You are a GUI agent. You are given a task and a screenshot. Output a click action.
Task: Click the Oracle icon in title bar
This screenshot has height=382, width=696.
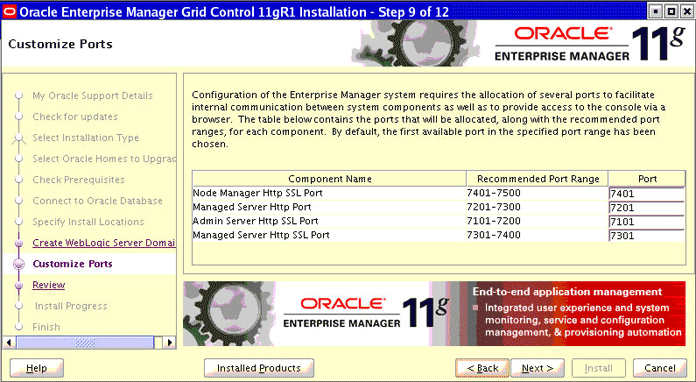(x=10, y=11)
